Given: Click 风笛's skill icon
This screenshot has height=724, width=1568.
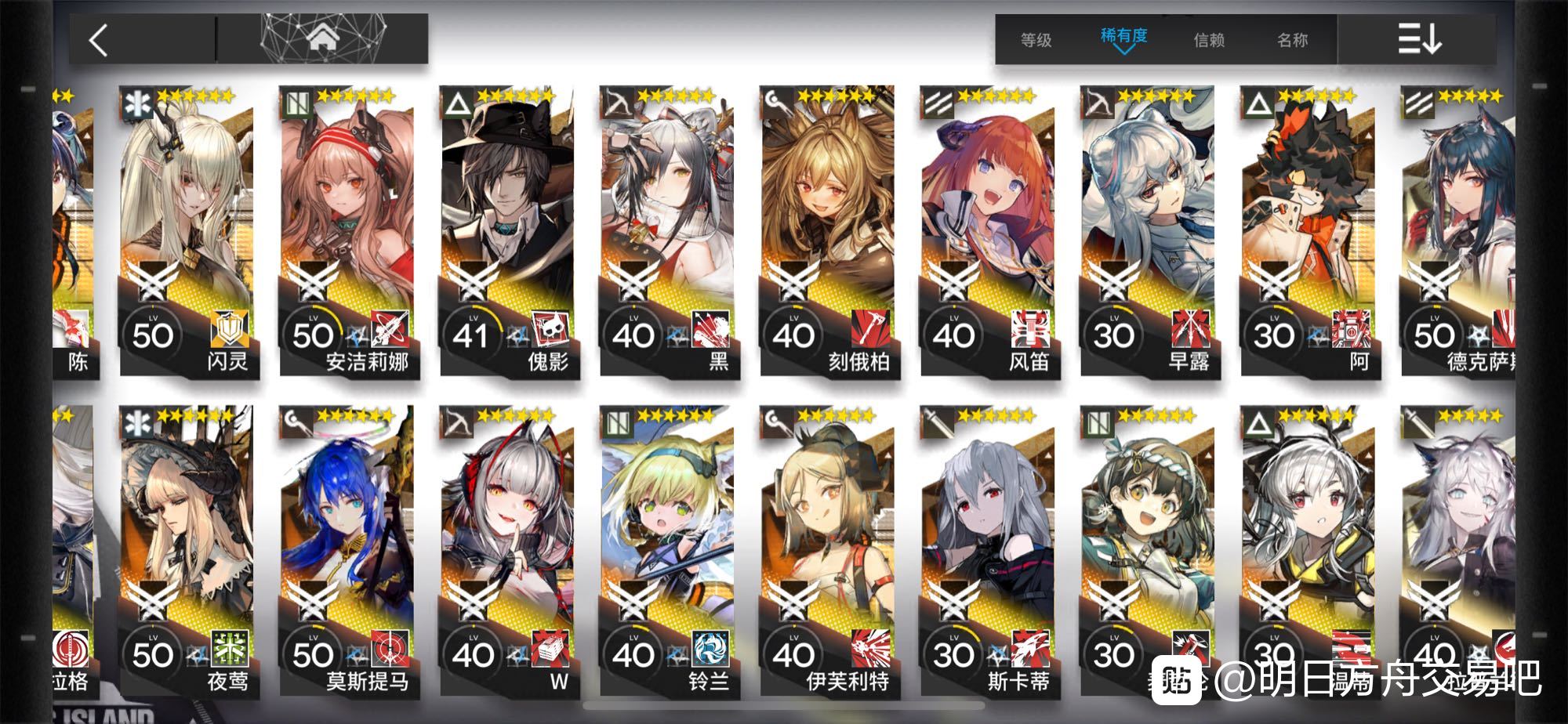Looking at the screenshot, I should tap(1030, 329).
